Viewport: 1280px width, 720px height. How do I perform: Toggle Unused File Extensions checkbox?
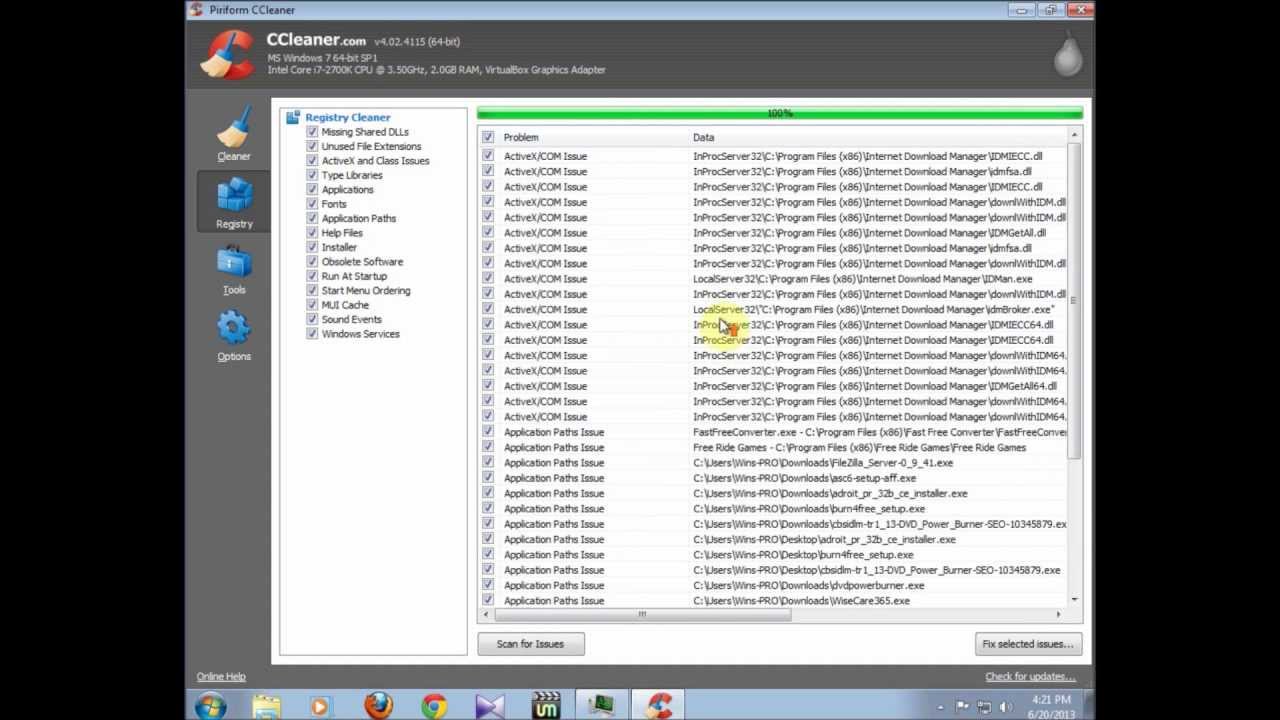point(312,146)
